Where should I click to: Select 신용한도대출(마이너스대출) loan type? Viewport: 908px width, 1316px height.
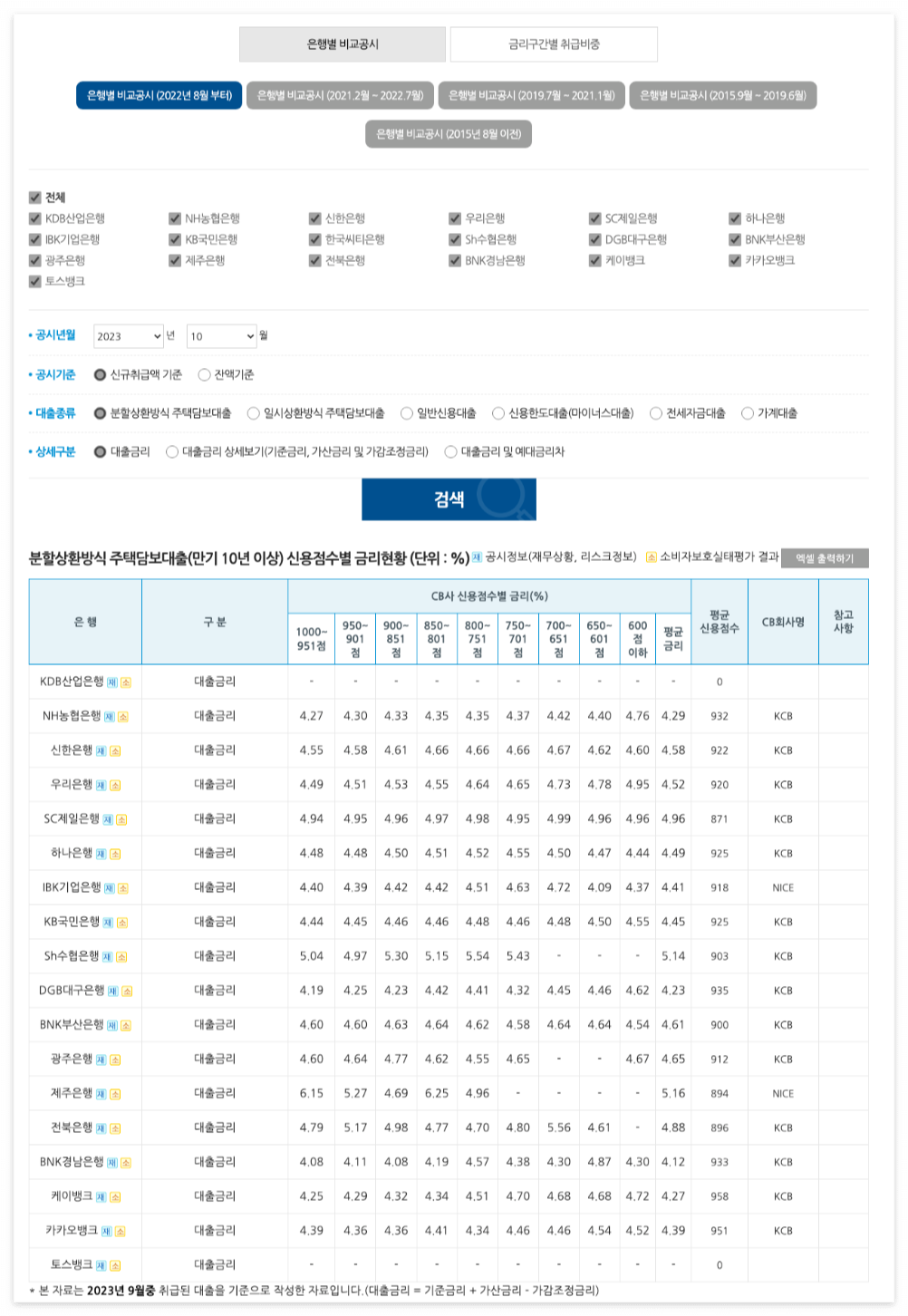[x=498, y=413]
